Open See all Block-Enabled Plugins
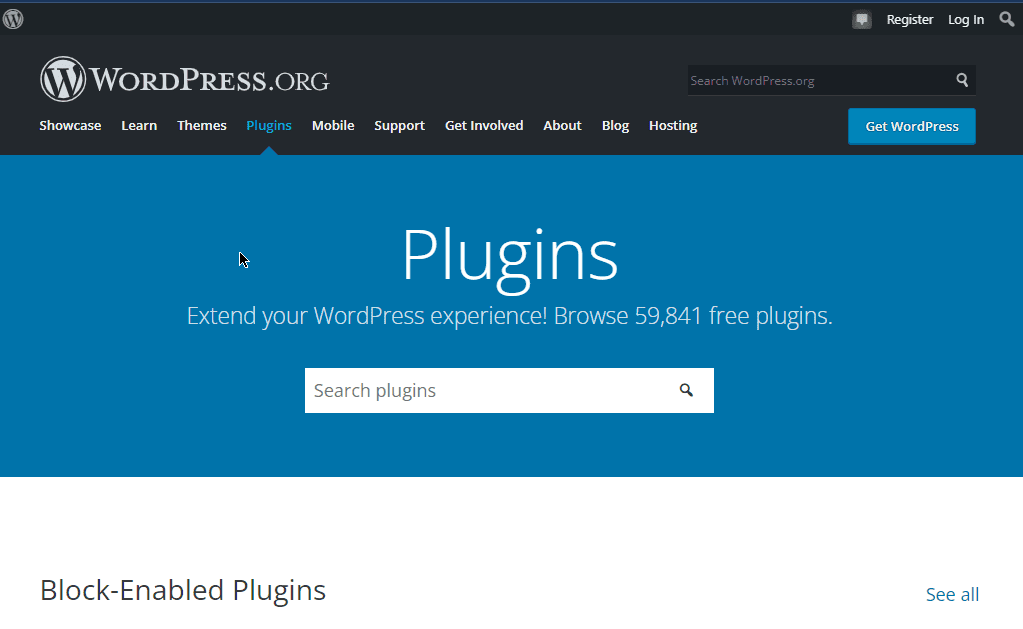This screenshot has height=629, width=1023. point(951,594)
